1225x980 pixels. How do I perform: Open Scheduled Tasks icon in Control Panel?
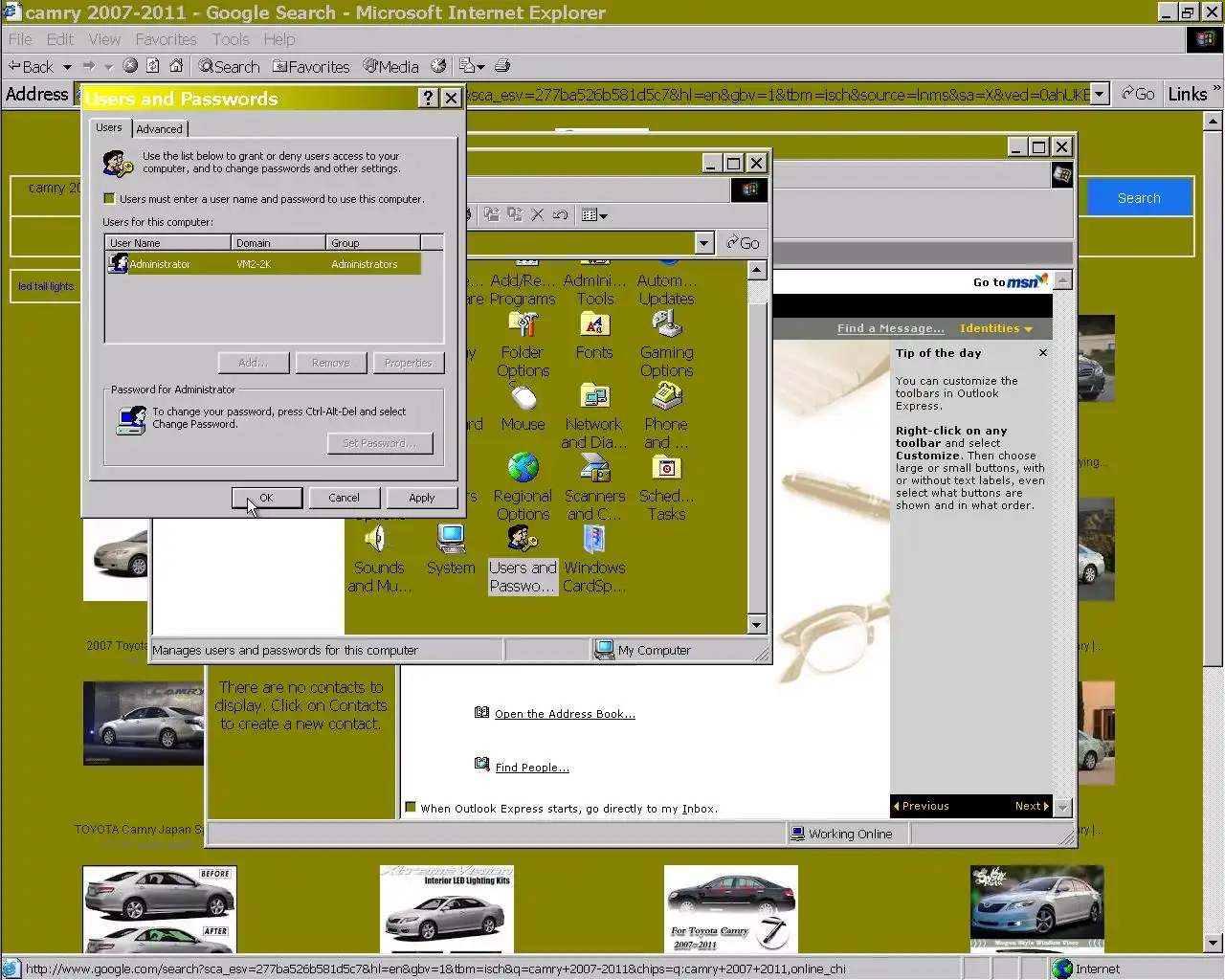667,487
